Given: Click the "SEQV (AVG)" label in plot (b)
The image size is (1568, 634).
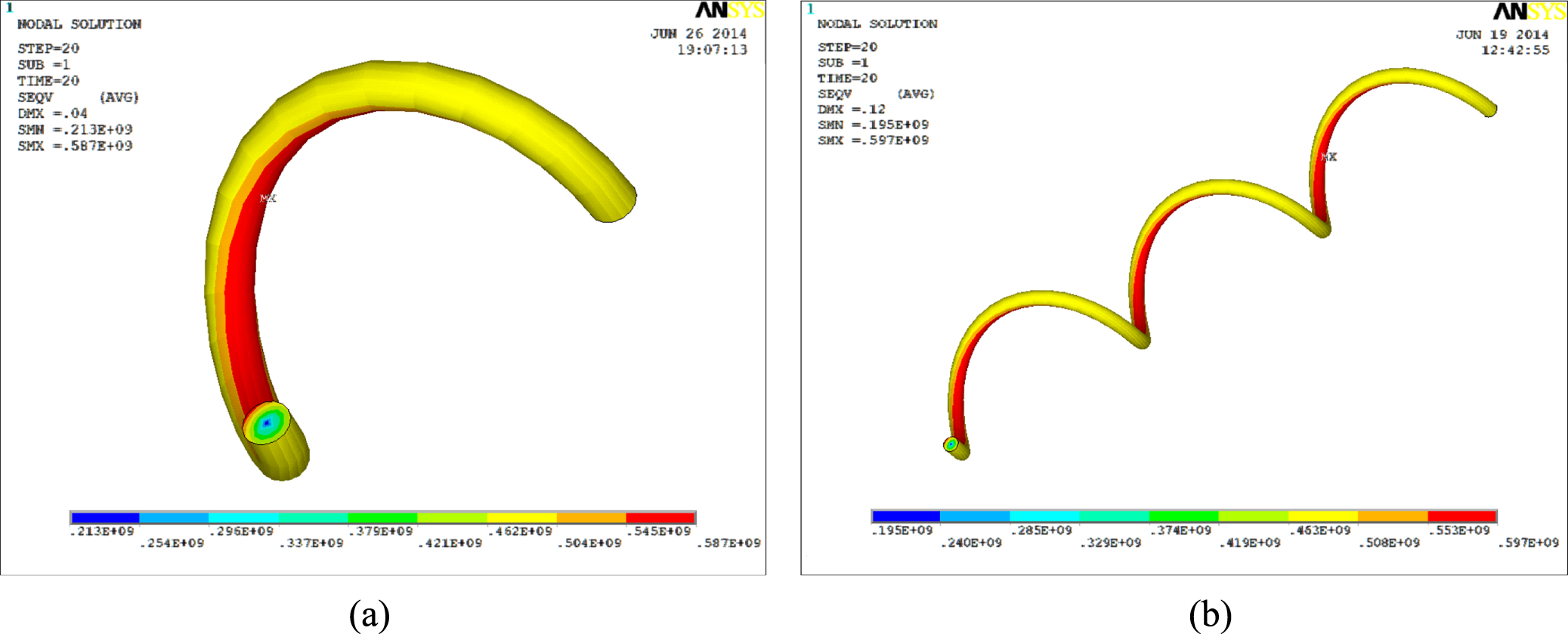Looking at the screenshot, I should tap(876, 94).
